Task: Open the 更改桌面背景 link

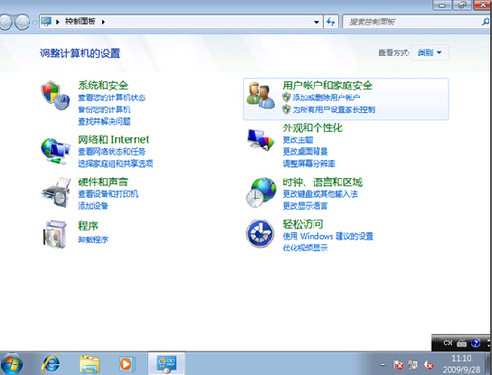Action: pyautogui.click(x=305, y=152)
